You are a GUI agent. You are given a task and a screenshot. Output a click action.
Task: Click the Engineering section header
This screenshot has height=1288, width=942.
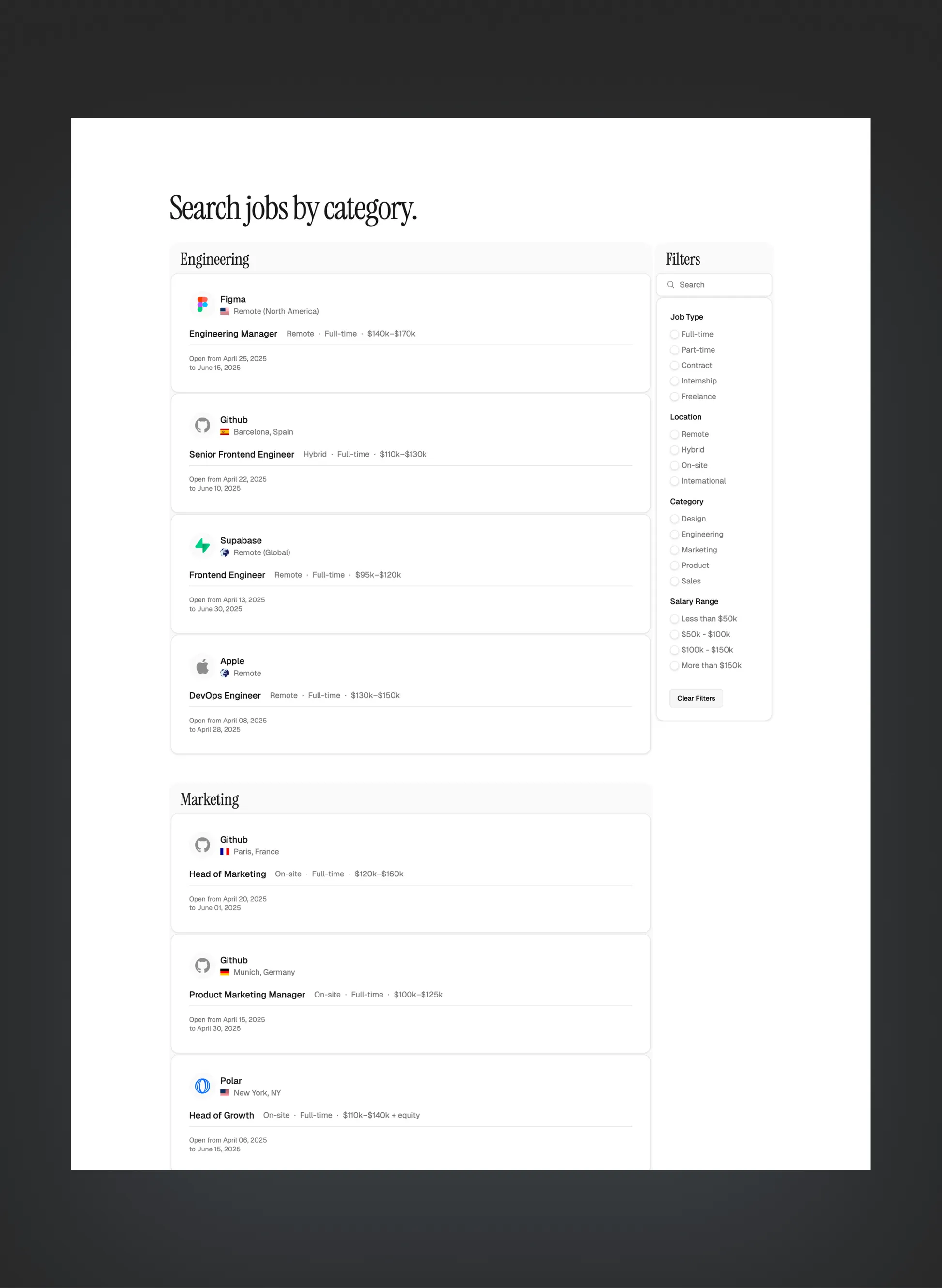point(214,260)
